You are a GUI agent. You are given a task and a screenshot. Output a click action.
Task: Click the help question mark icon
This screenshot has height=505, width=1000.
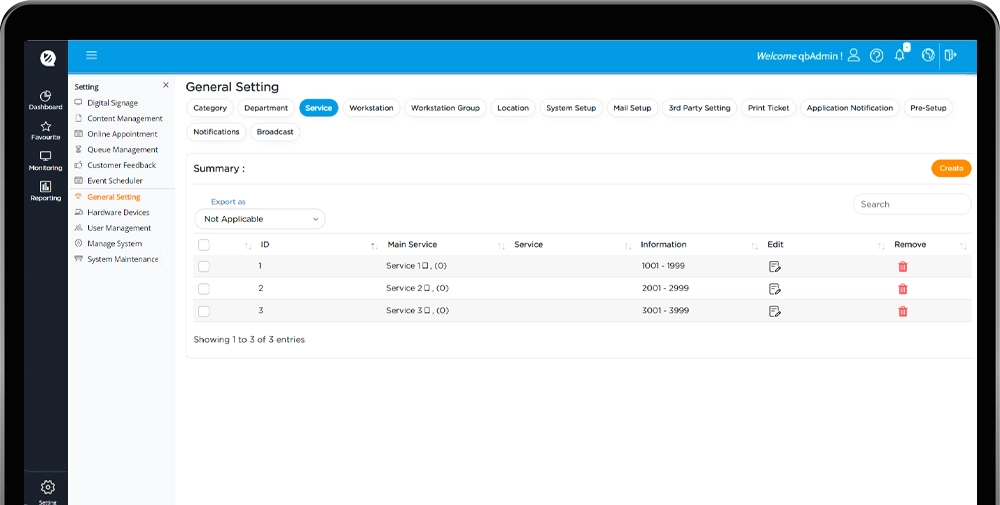(x=877, y=56)
